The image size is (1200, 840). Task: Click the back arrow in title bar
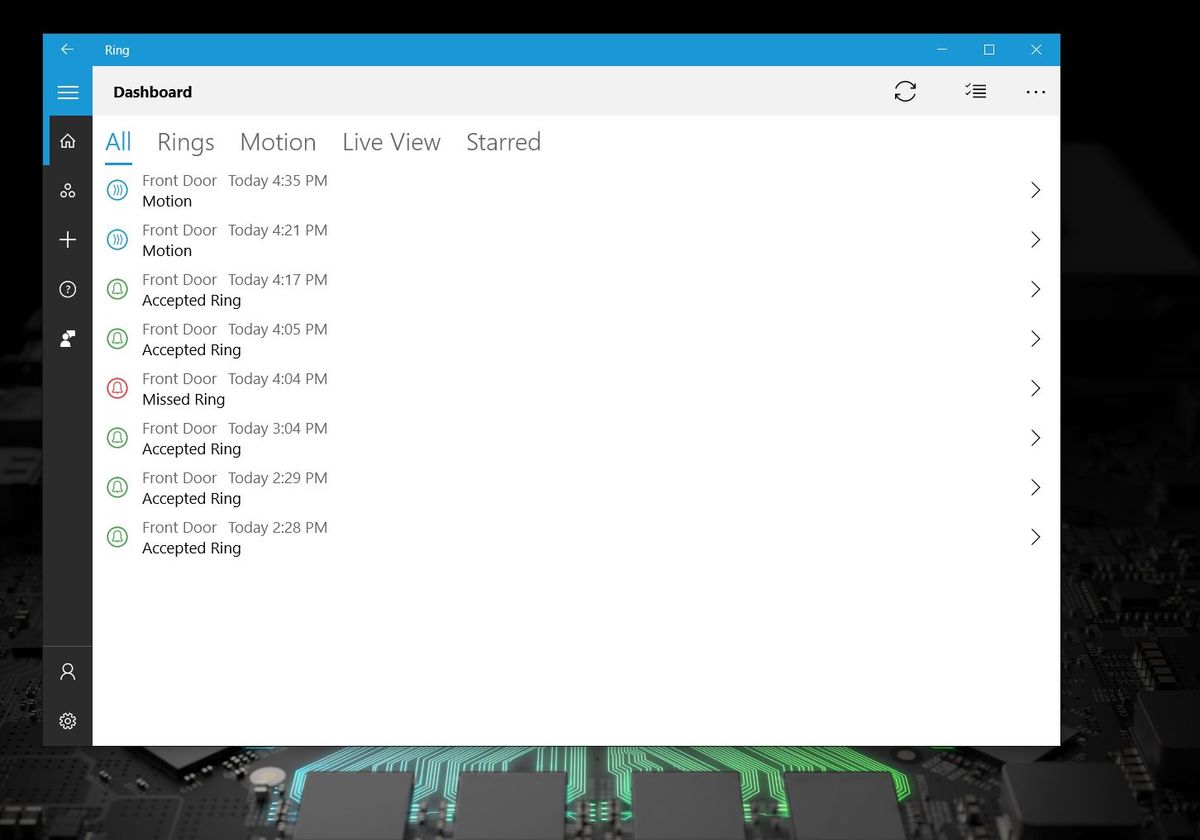pyautogui.click(x=67, y=49)
